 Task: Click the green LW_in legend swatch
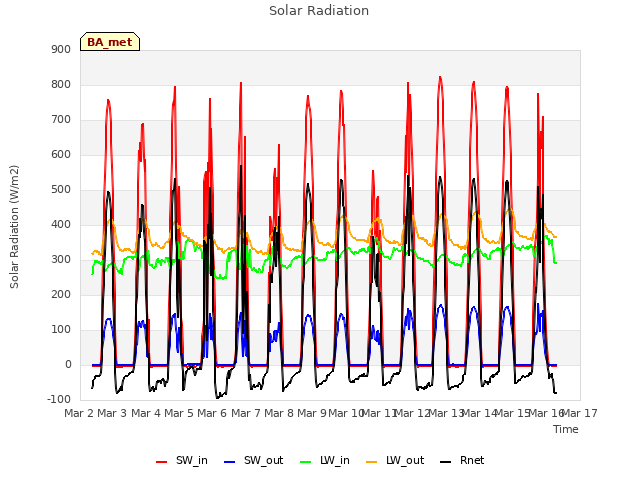pyautogui.click(x=306, y=462)
